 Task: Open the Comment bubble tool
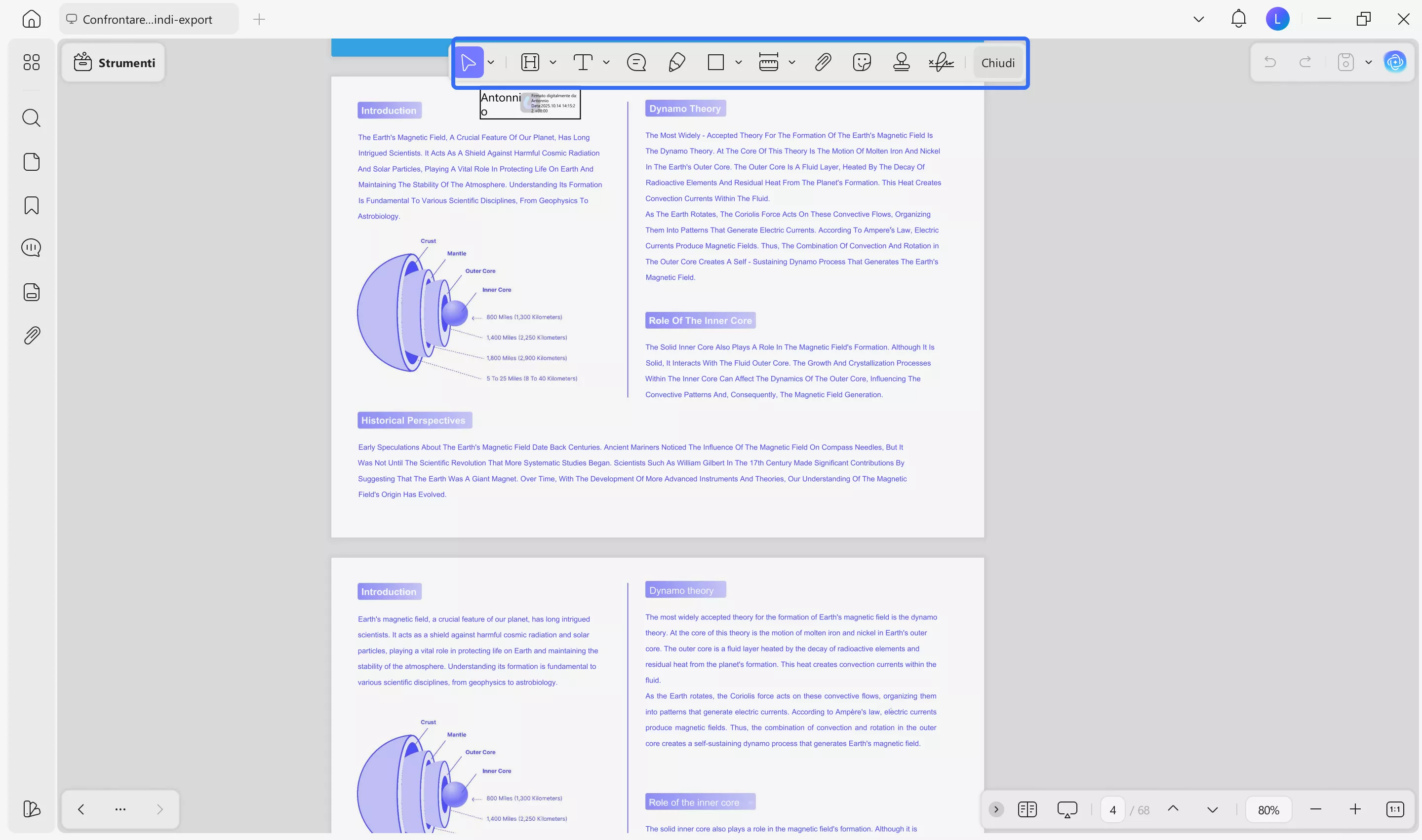636,62
